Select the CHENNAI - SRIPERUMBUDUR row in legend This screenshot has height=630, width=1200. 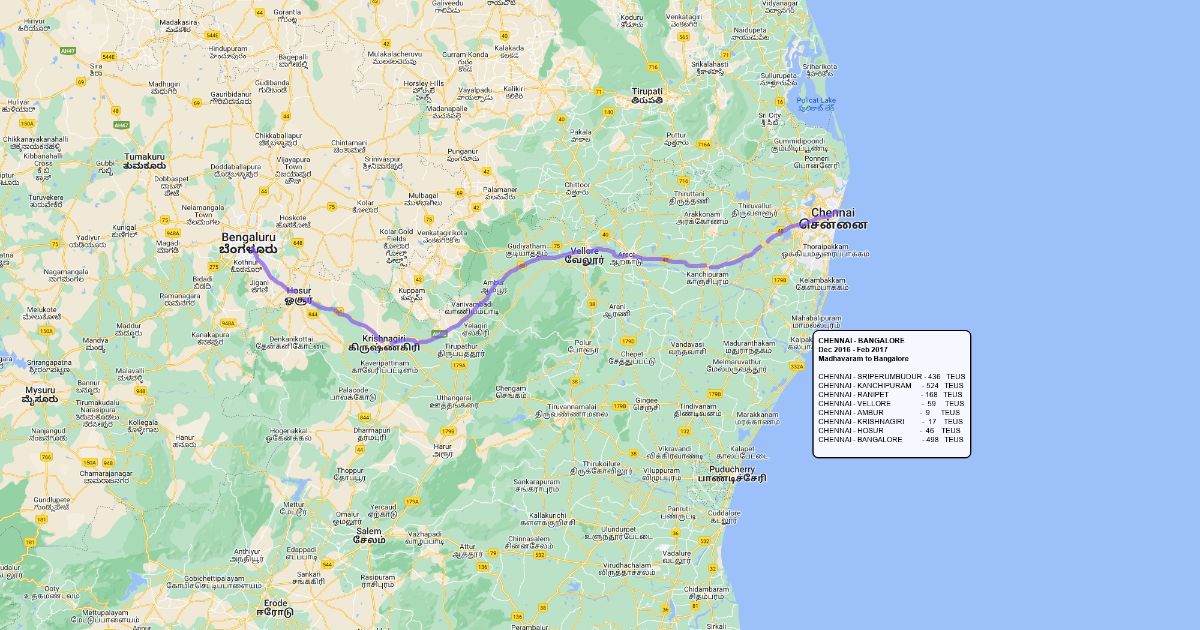890,376
